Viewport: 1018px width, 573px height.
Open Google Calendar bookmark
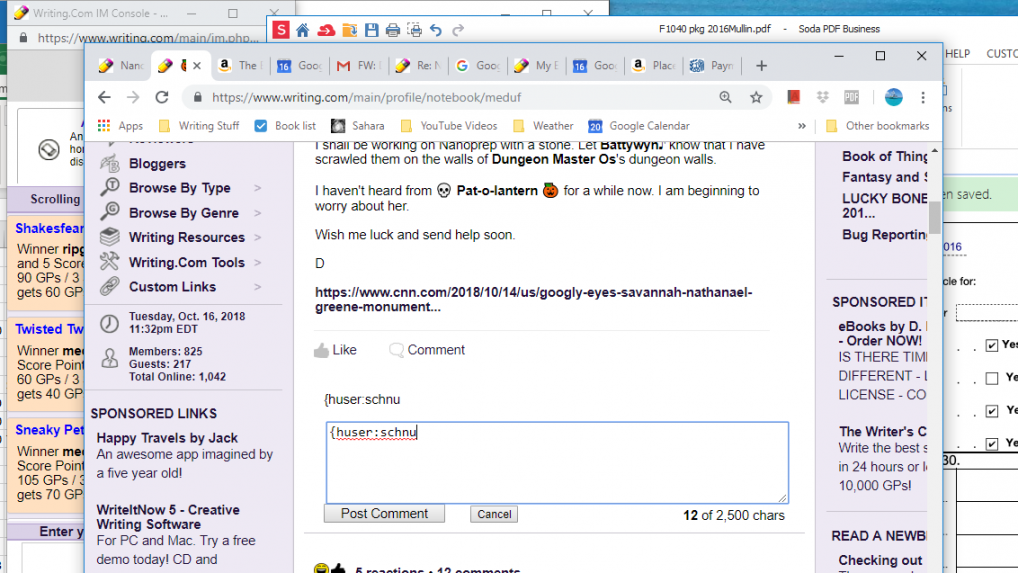[x=639, y=126]
